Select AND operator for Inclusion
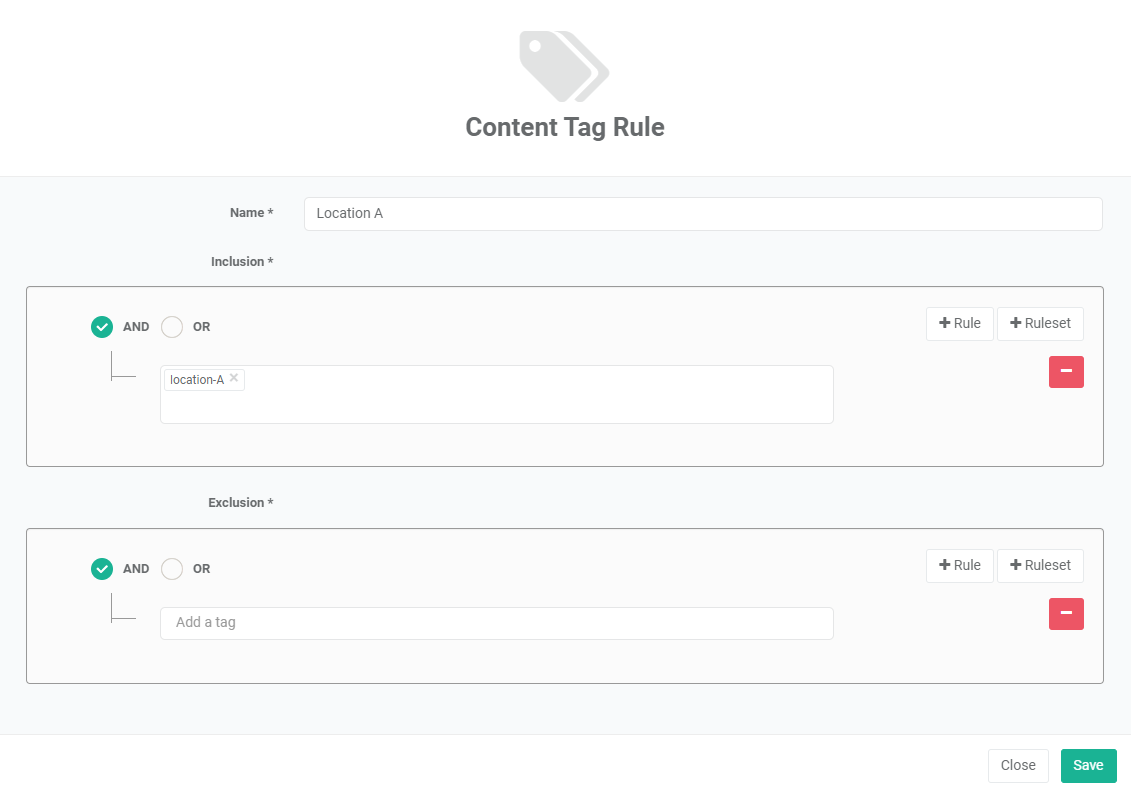1131x792 pixels. pyautogui.click(x=102, y=327)
